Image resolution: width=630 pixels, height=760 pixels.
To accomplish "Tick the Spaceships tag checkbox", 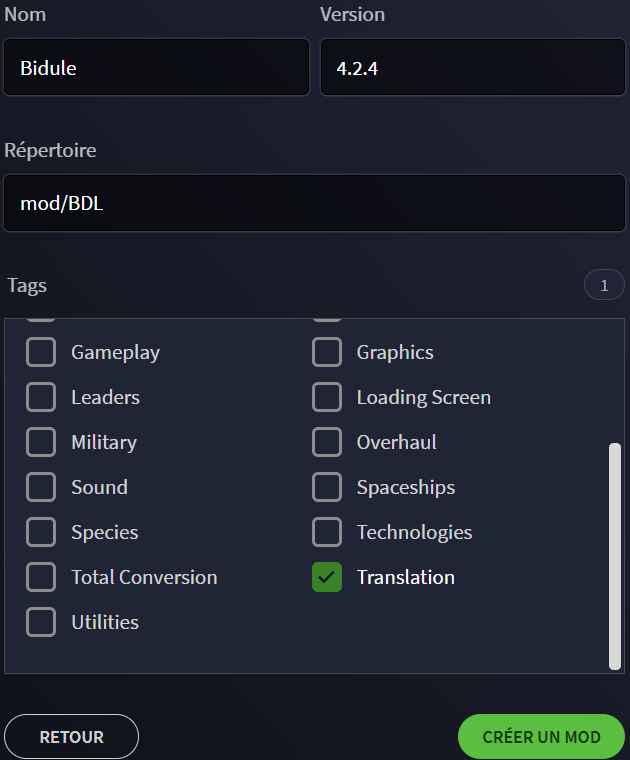I will pos(327,487).
